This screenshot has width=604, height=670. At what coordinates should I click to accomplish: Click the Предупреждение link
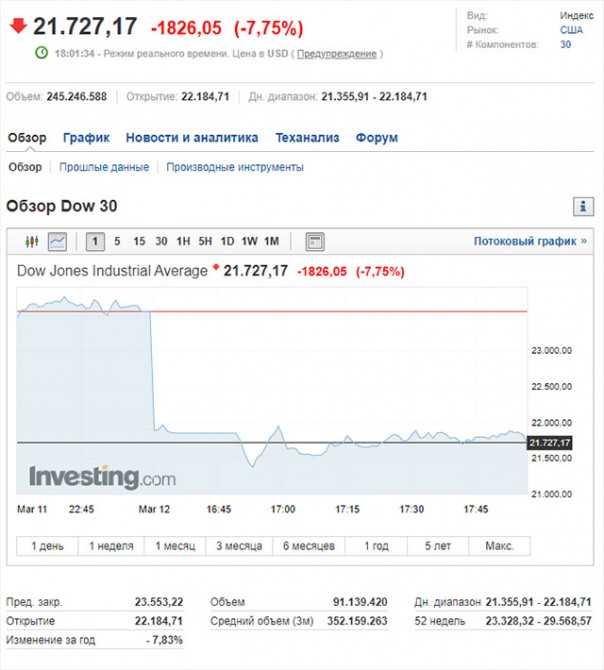337,54
